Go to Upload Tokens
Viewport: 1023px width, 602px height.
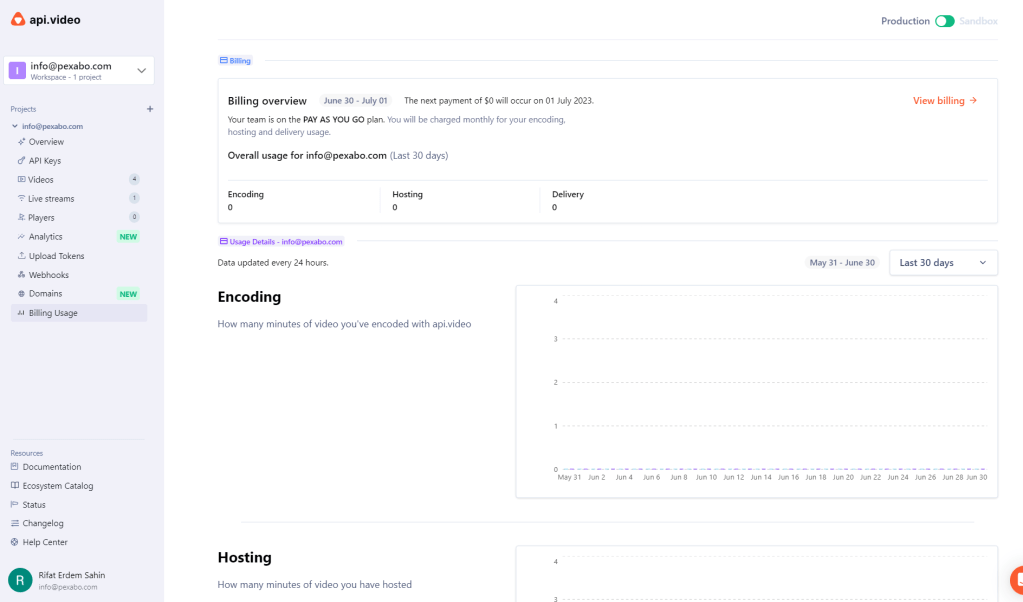(56, 256)
